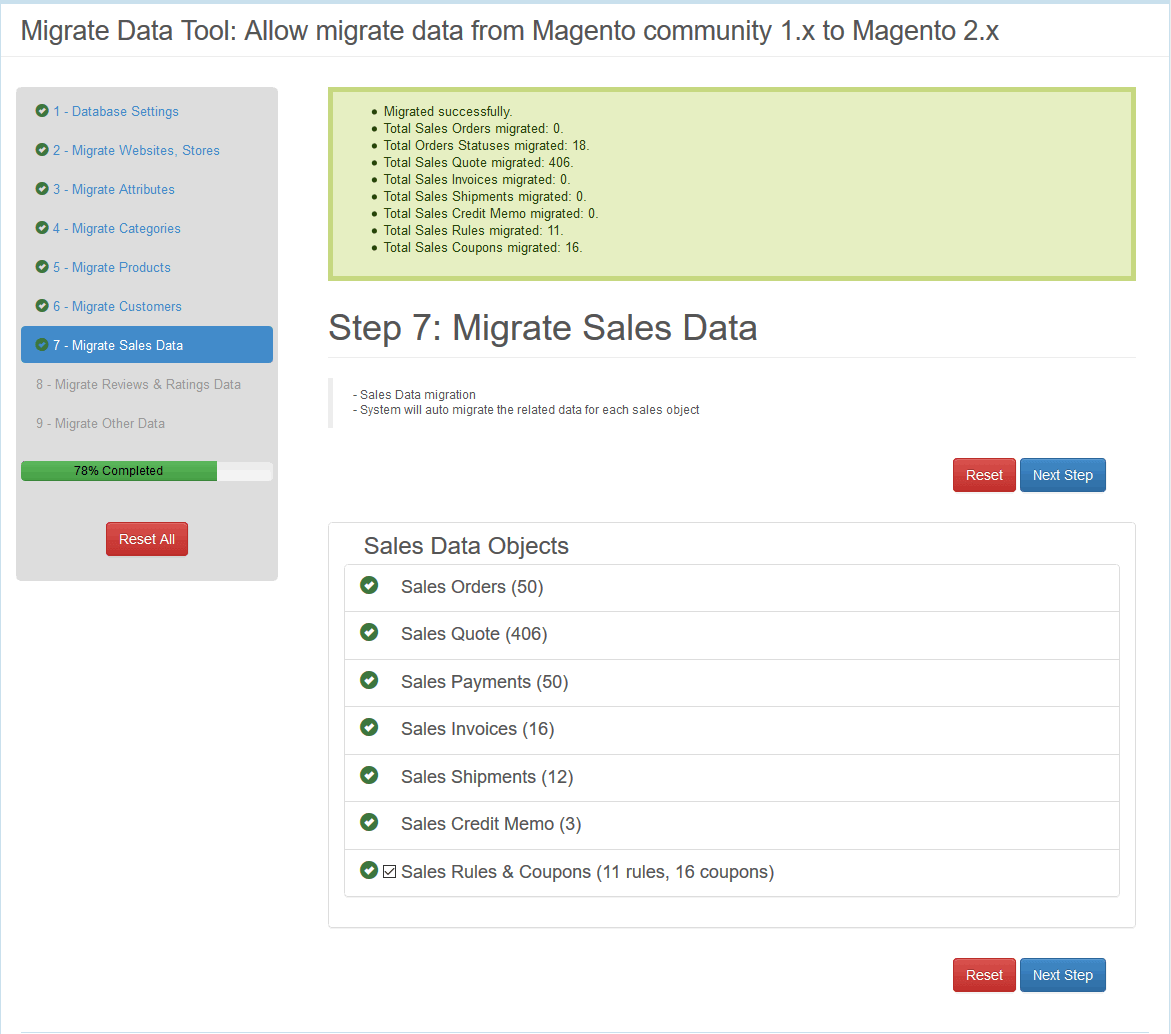Image resolution: width=1171 pixels, height=1034 pixels.
Task: Click the 78% Completed progress bar
Action: pyautogui.click(x=147, y=471)
